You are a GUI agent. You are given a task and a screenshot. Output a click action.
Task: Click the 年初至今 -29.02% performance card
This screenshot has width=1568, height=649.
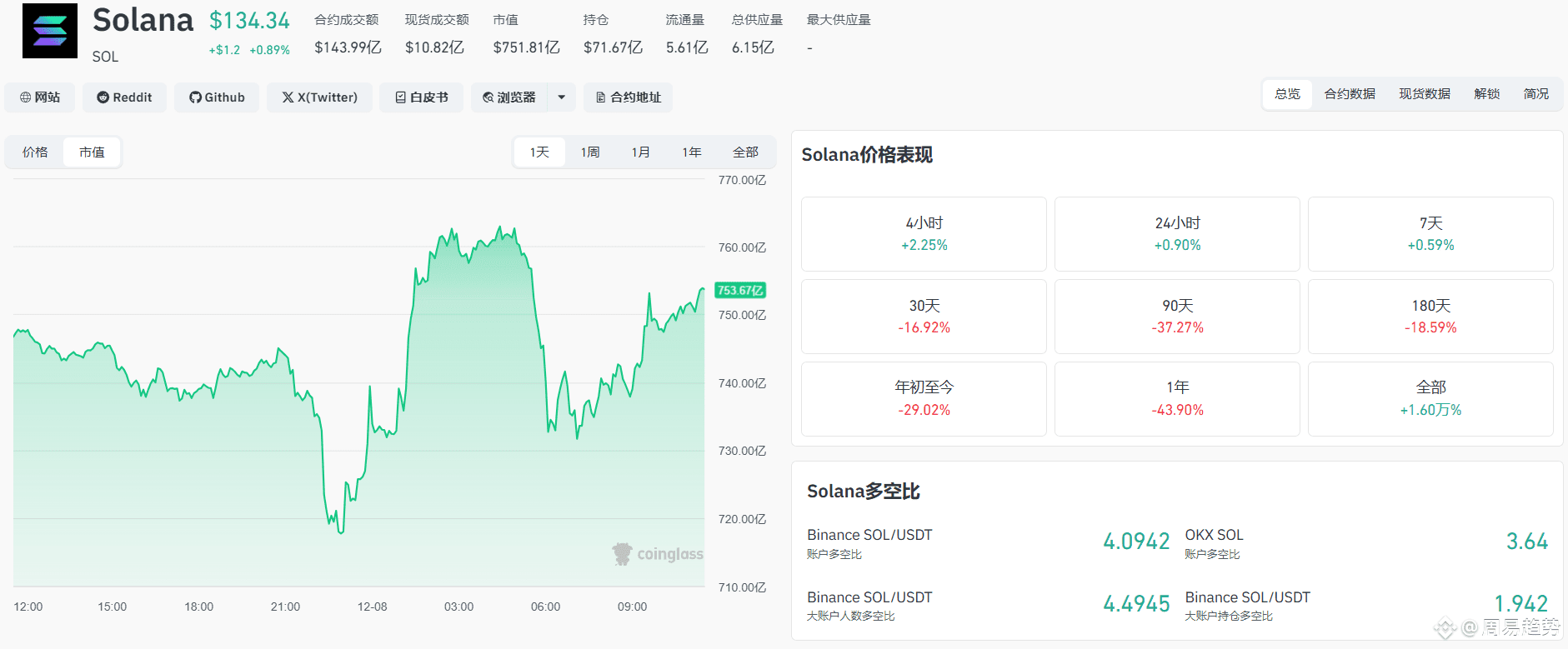pyautogui.click(x=924, y=399)
